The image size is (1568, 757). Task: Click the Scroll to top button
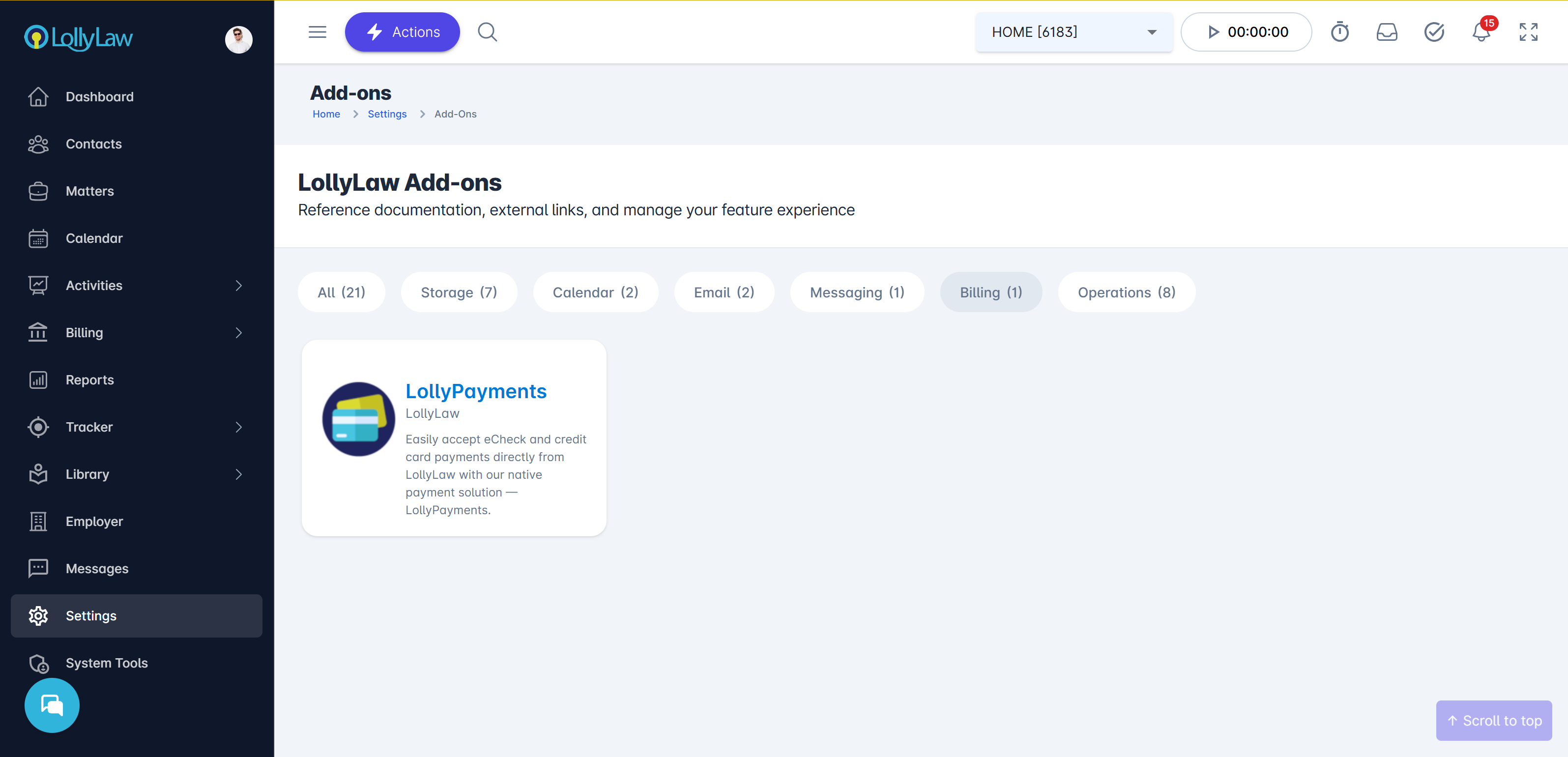point(1493,721)
